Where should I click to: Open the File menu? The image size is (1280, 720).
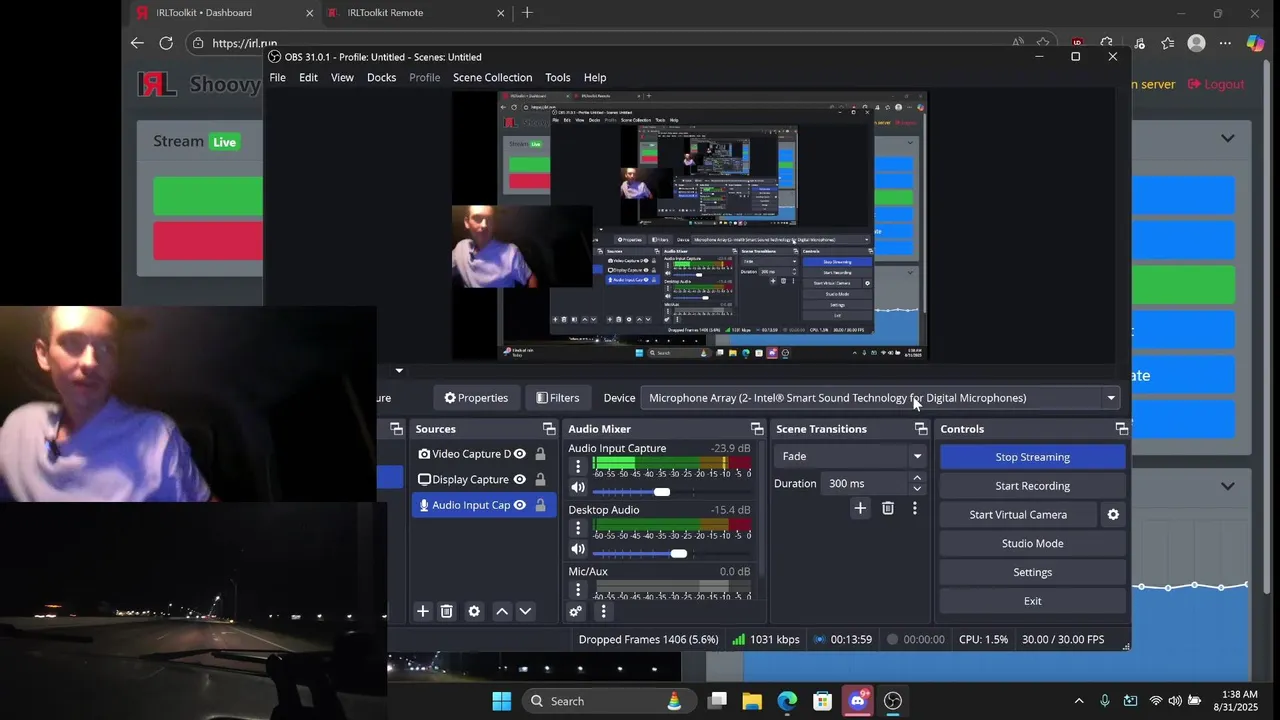pos(277,77)
